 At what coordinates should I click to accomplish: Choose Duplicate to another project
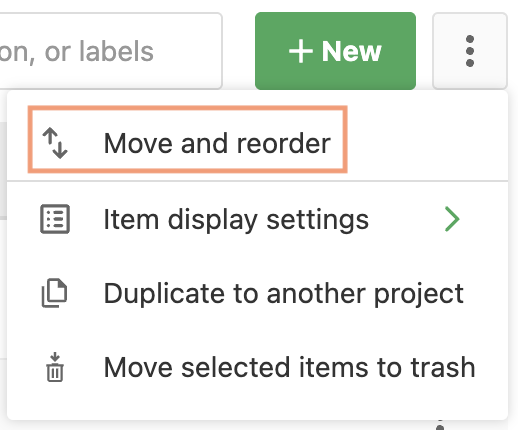click(x=257, y=293)
